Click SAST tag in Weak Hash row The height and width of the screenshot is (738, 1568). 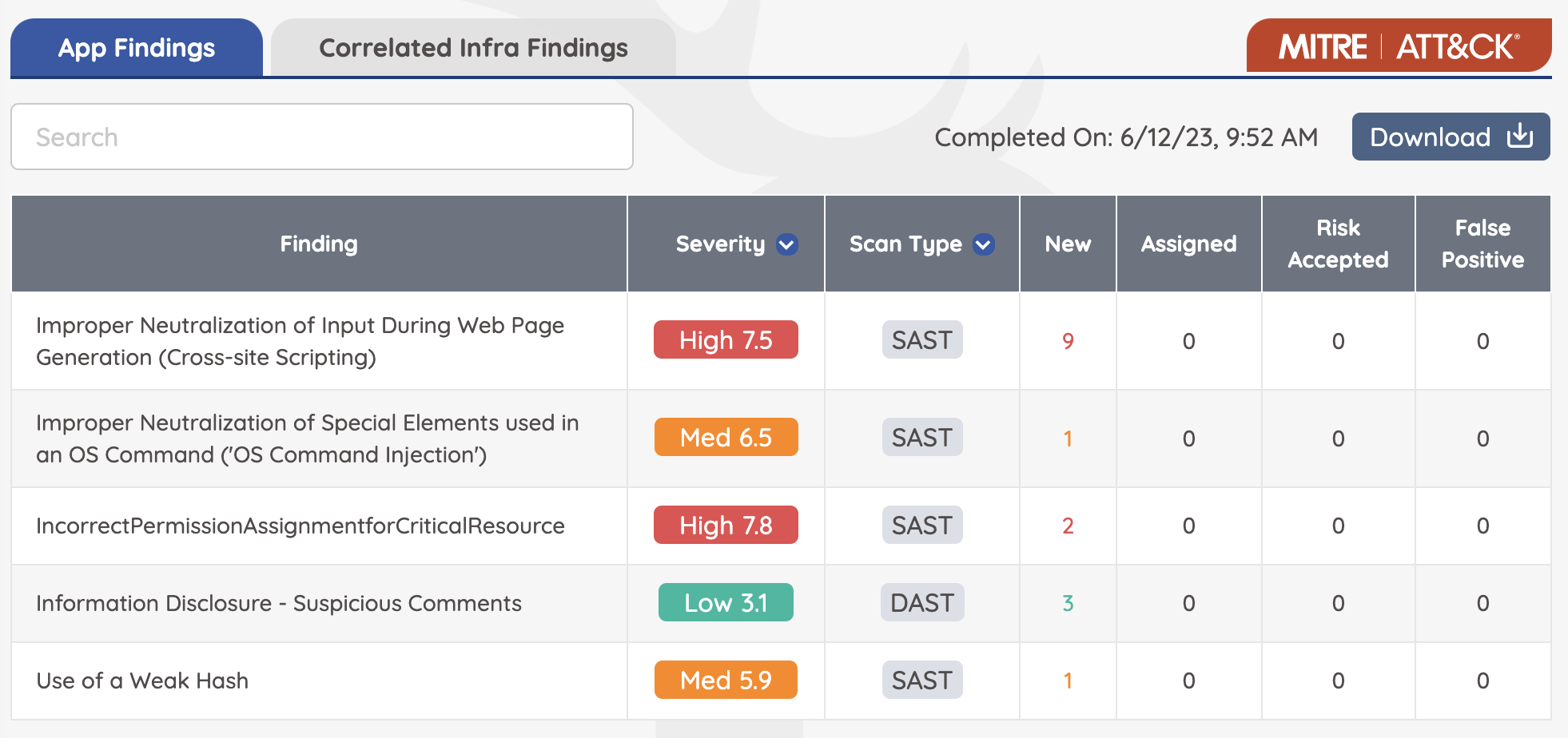tap(922, 680)
